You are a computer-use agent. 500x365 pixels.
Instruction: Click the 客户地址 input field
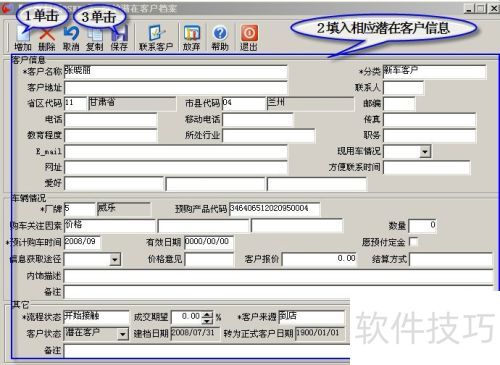coord(176,88)
